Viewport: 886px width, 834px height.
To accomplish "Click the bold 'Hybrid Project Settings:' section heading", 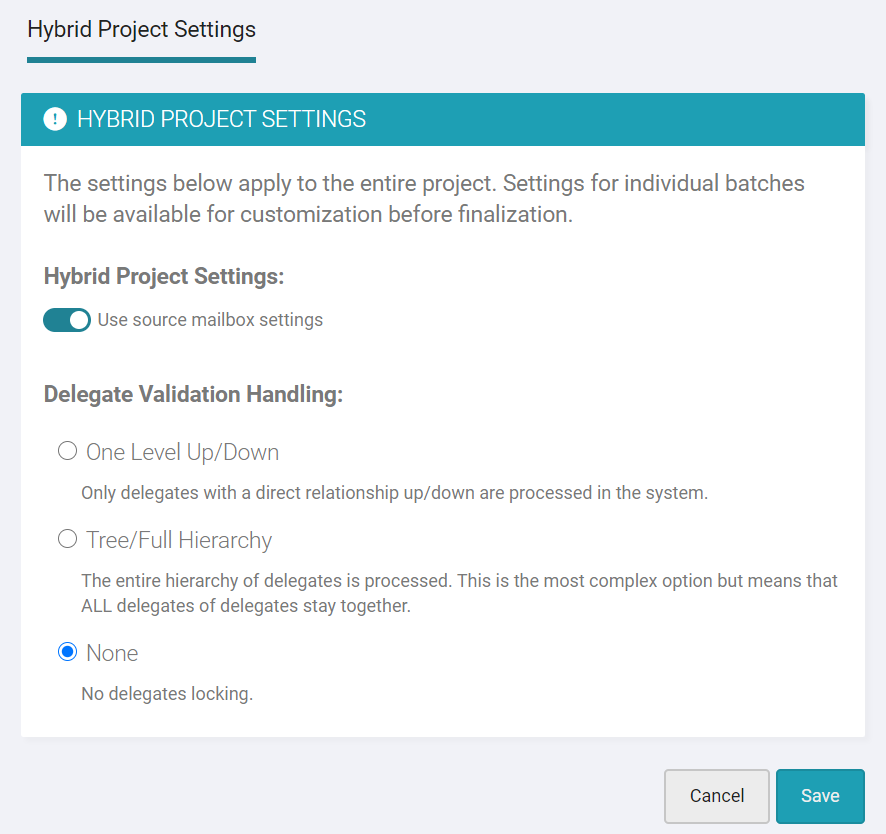I will [164, 276].
